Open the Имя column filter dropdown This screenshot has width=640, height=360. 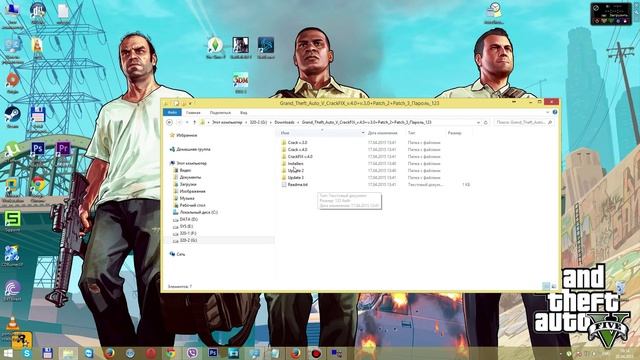pyautogui.click(x=362, y=133)
